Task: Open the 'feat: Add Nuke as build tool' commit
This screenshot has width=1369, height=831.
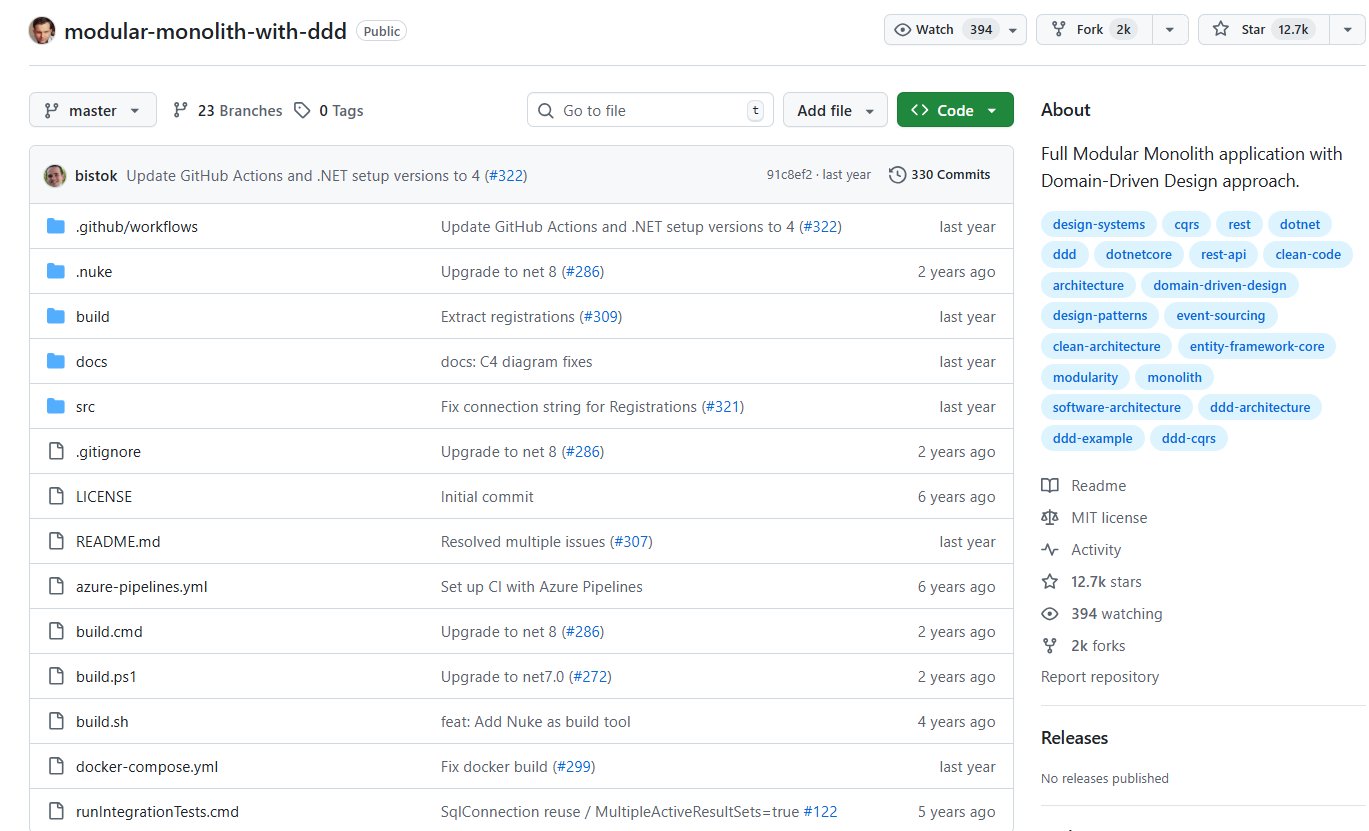Action: coord(536,722)
